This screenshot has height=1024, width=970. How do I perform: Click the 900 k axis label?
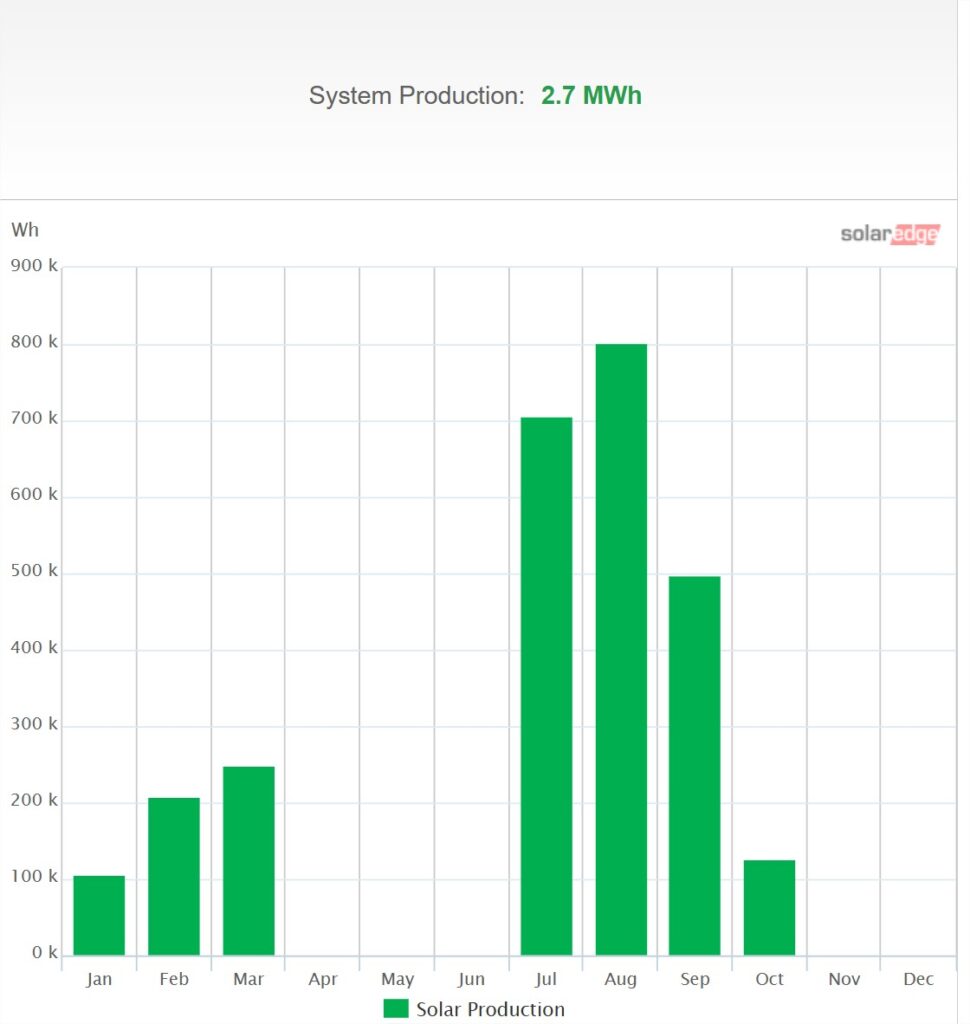34,265
